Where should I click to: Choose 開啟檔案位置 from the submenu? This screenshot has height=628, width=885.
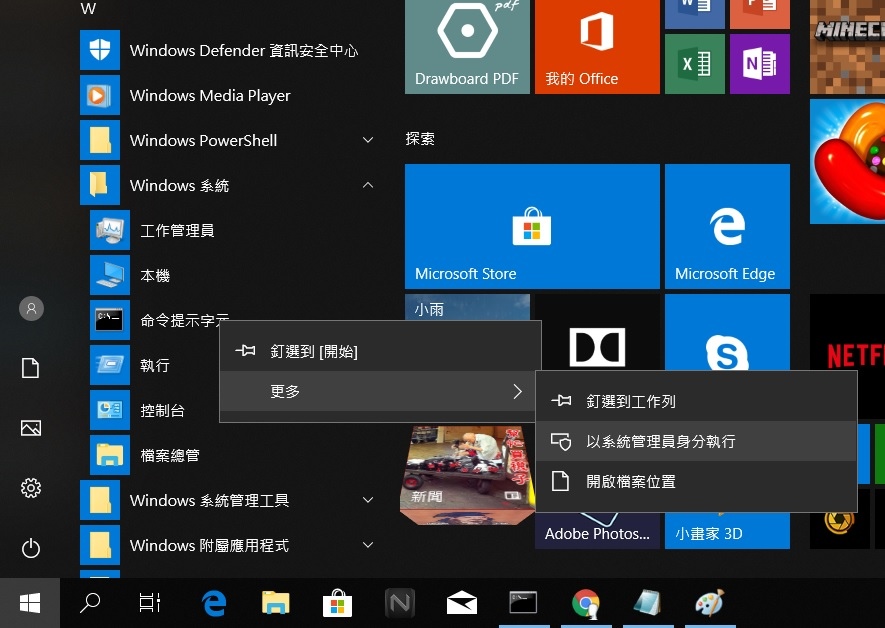click(696, 481)
